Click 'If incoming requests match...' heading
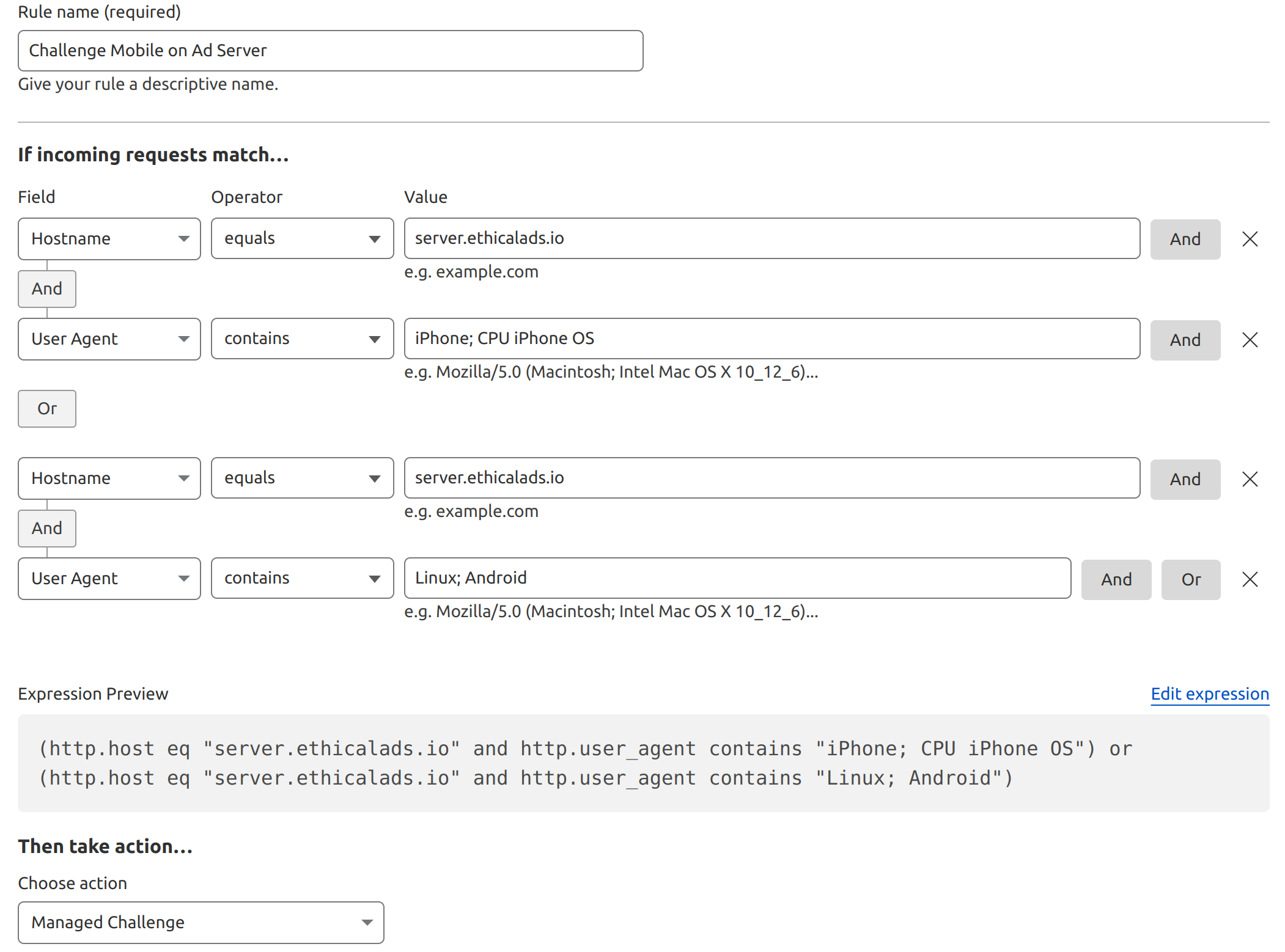1285x952 pixels. point(153,155)
